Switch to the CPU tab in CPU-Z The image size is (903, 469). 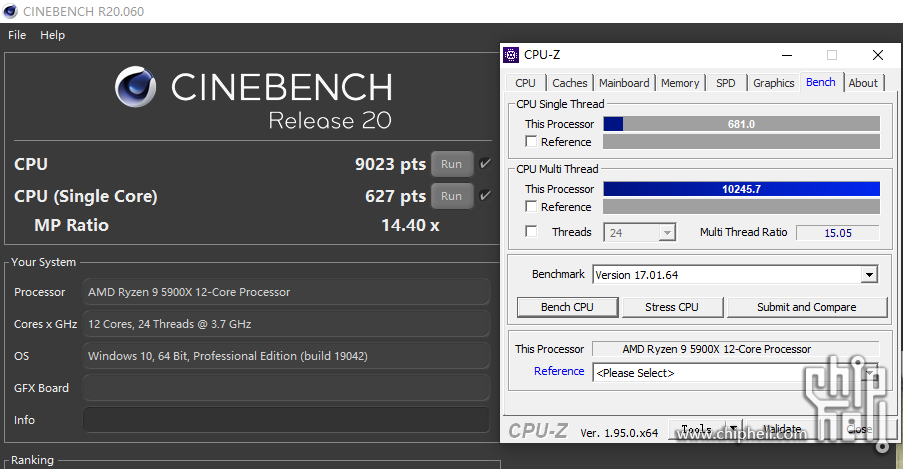pyautogui.click(x=525, y=83)
